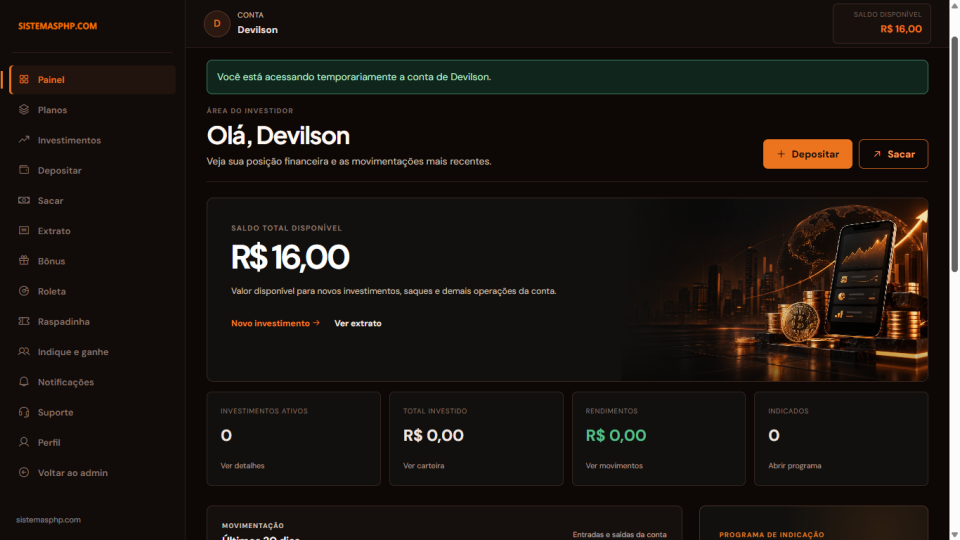Click the Perfil user icon
Screen dimensions: 960x540
click(x=24, y=442)
